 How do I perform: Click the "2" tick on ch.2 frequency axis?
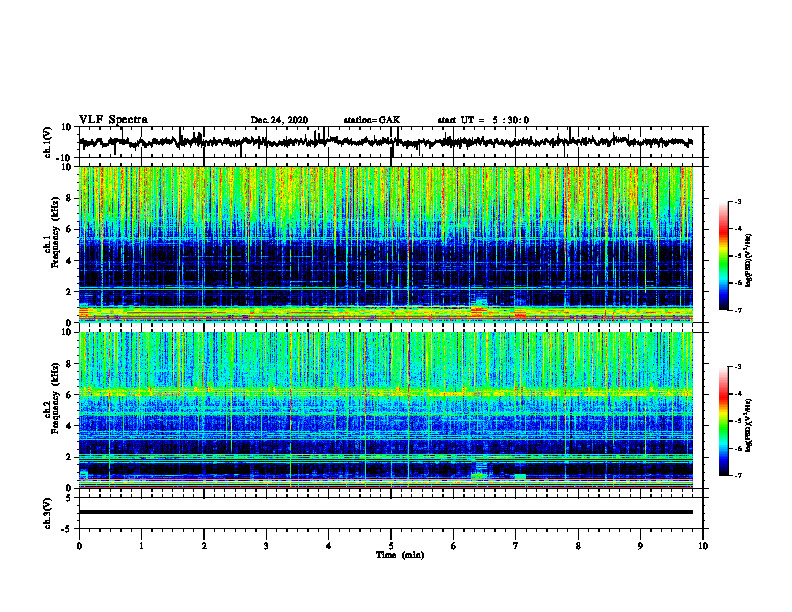pyautogui.click(x=68, y=457)
